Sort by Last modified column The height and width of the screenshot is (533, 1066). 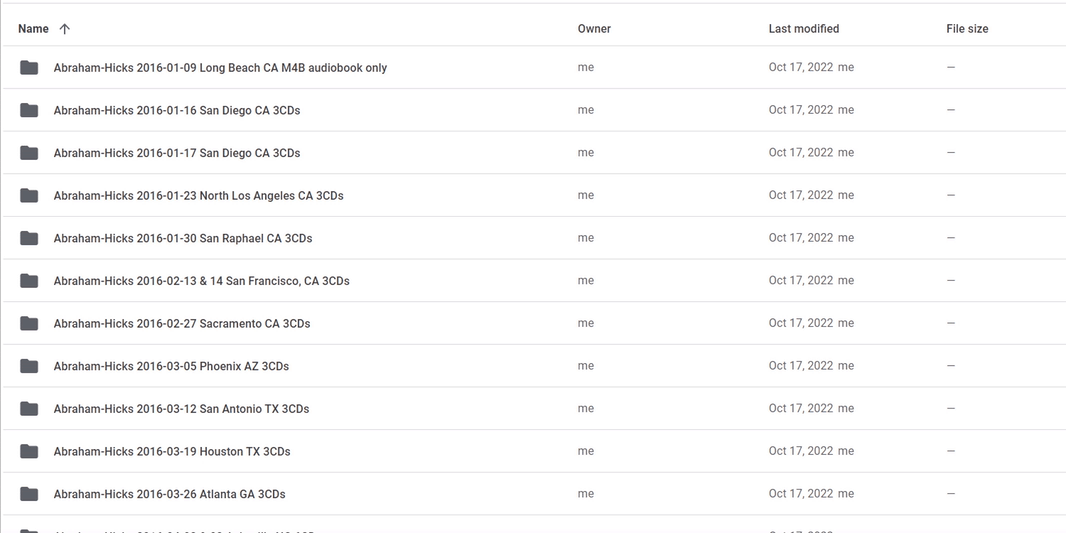[x=803, y=29]
